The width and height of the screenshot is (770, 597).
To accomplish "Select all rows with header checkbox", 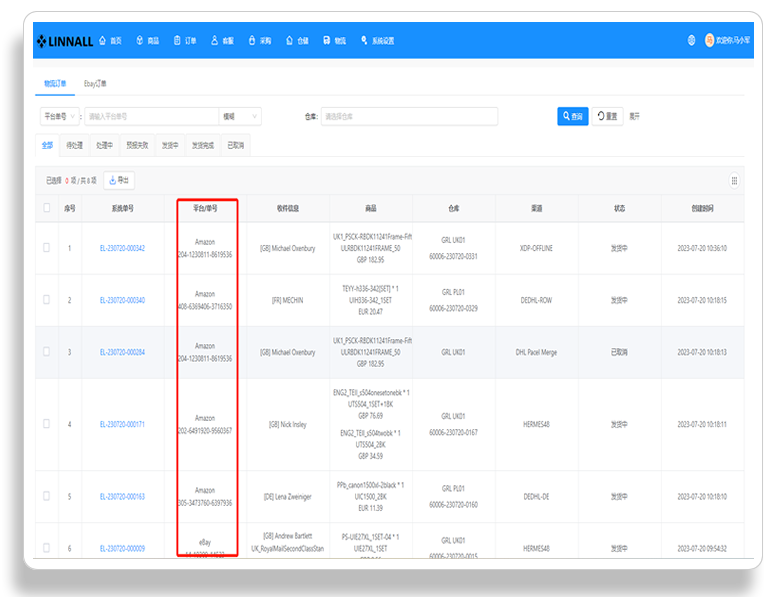I will tap(47, 208).
